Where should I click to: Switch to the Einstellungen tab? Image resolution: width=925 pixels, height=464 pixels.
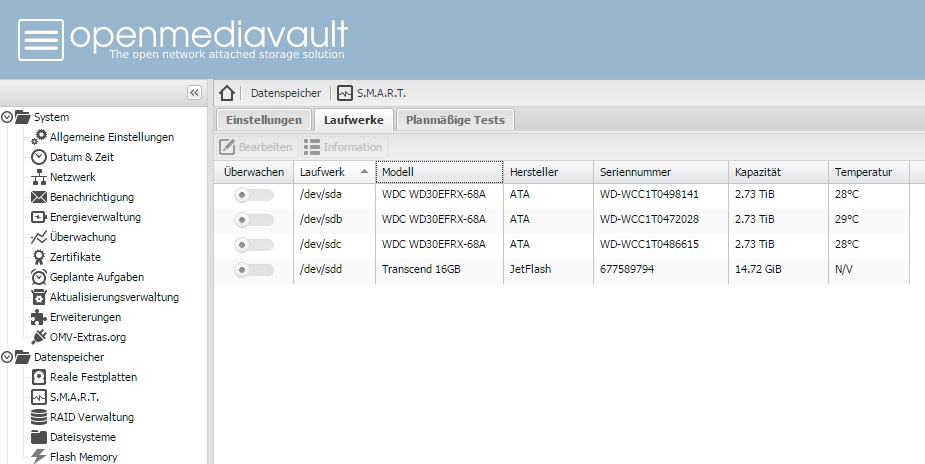click(264, 120)
